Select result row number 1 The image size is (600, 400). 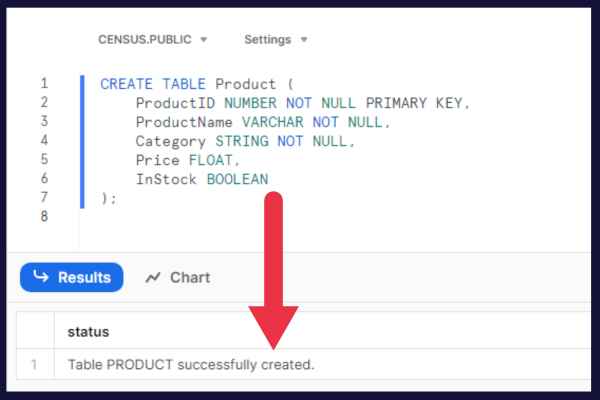34,364
